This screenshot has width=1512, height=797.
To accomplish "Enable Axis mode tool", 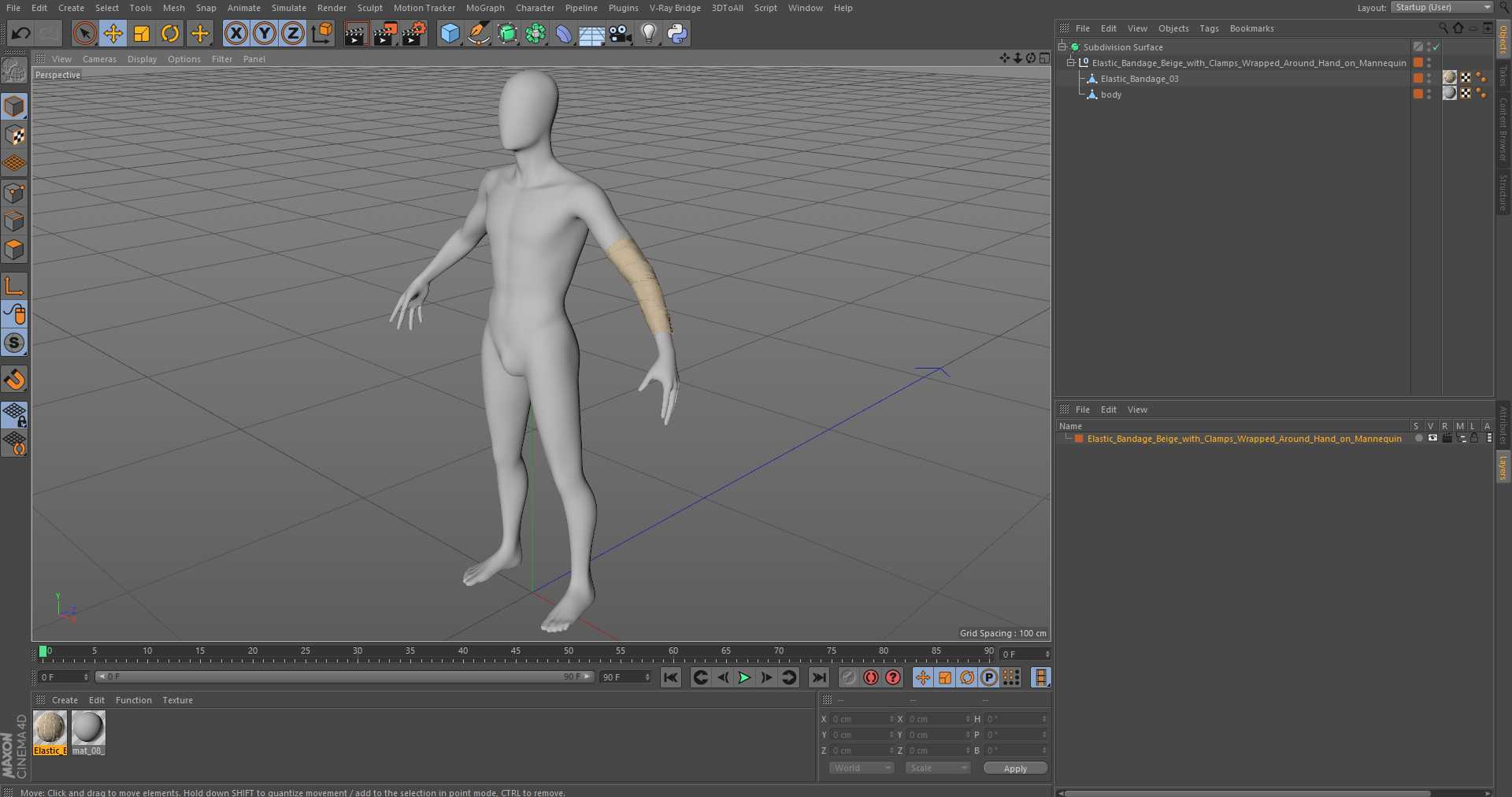I will pyautogui.click(x=14, y=286).
